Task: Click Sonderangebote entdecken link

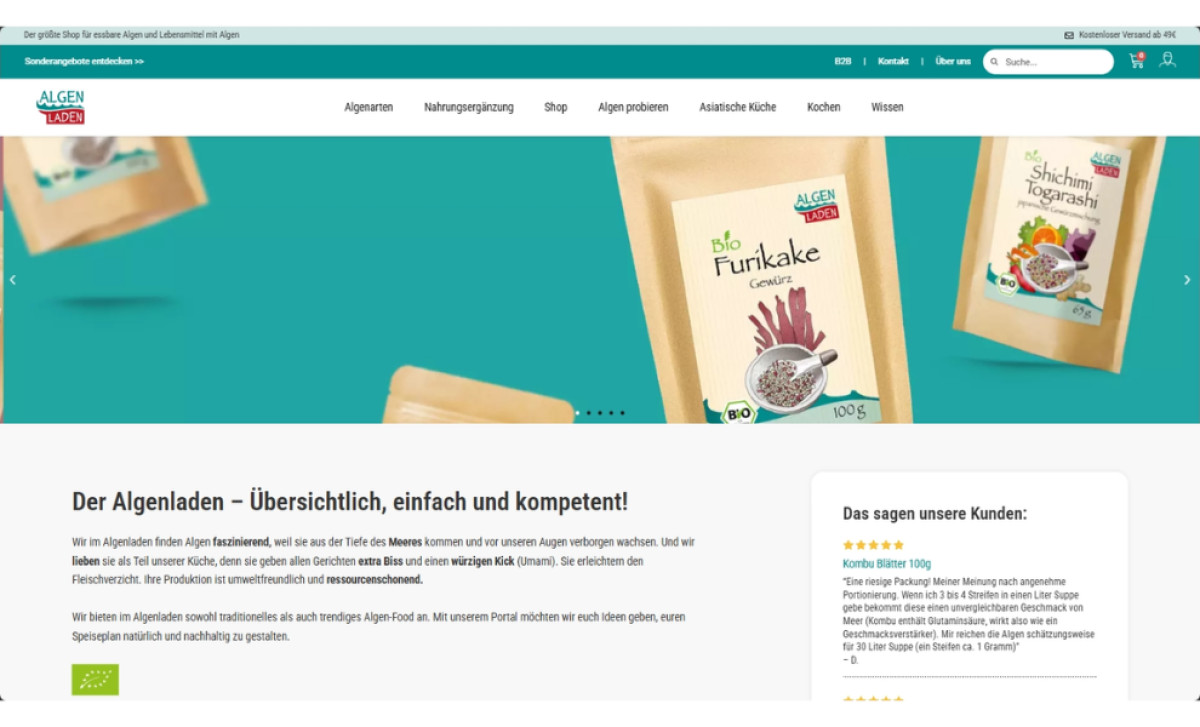Action: click(84, 61)
